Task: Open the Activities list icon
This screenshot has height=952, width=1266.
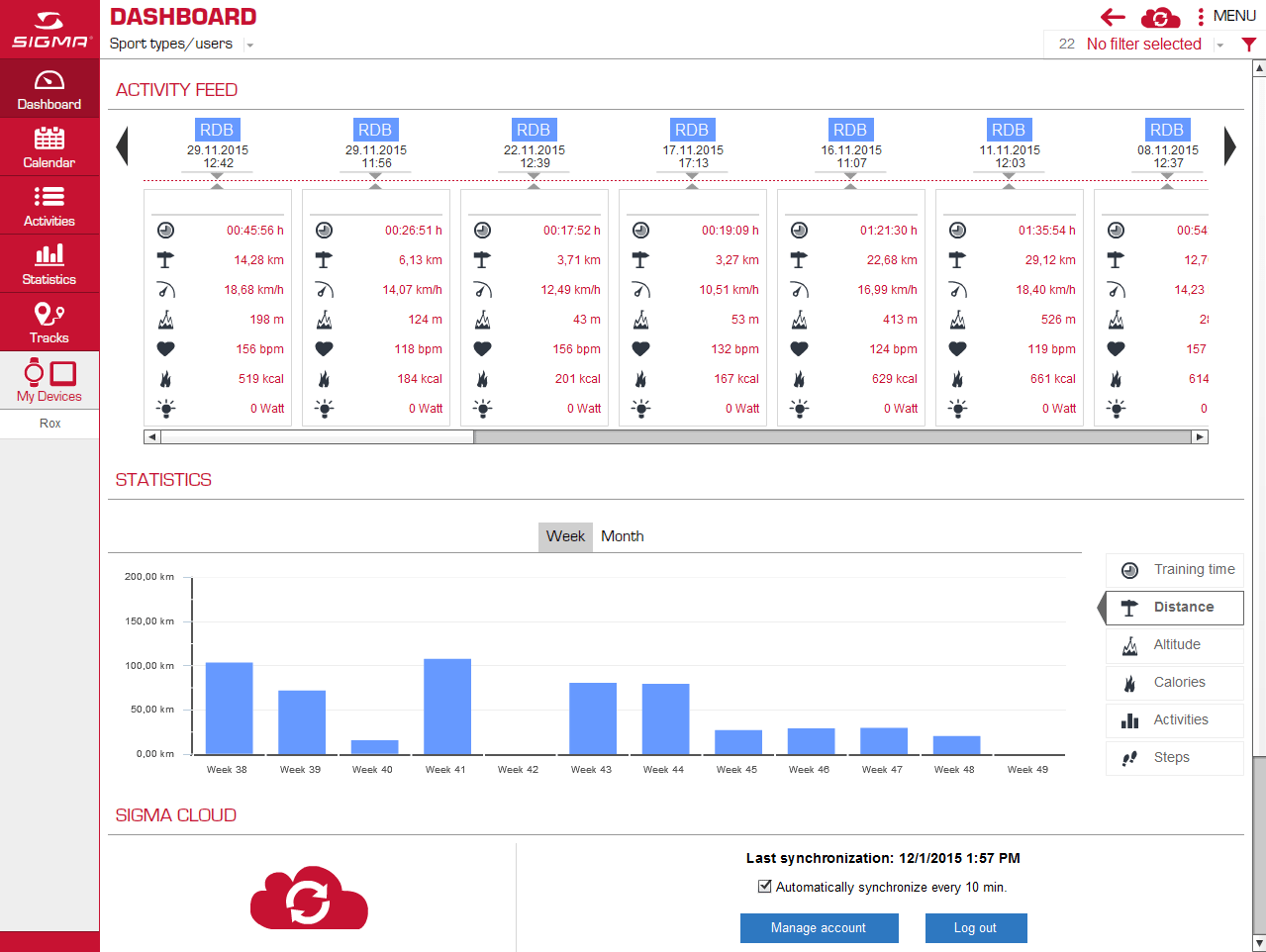Action: click(x=49, y=206)
